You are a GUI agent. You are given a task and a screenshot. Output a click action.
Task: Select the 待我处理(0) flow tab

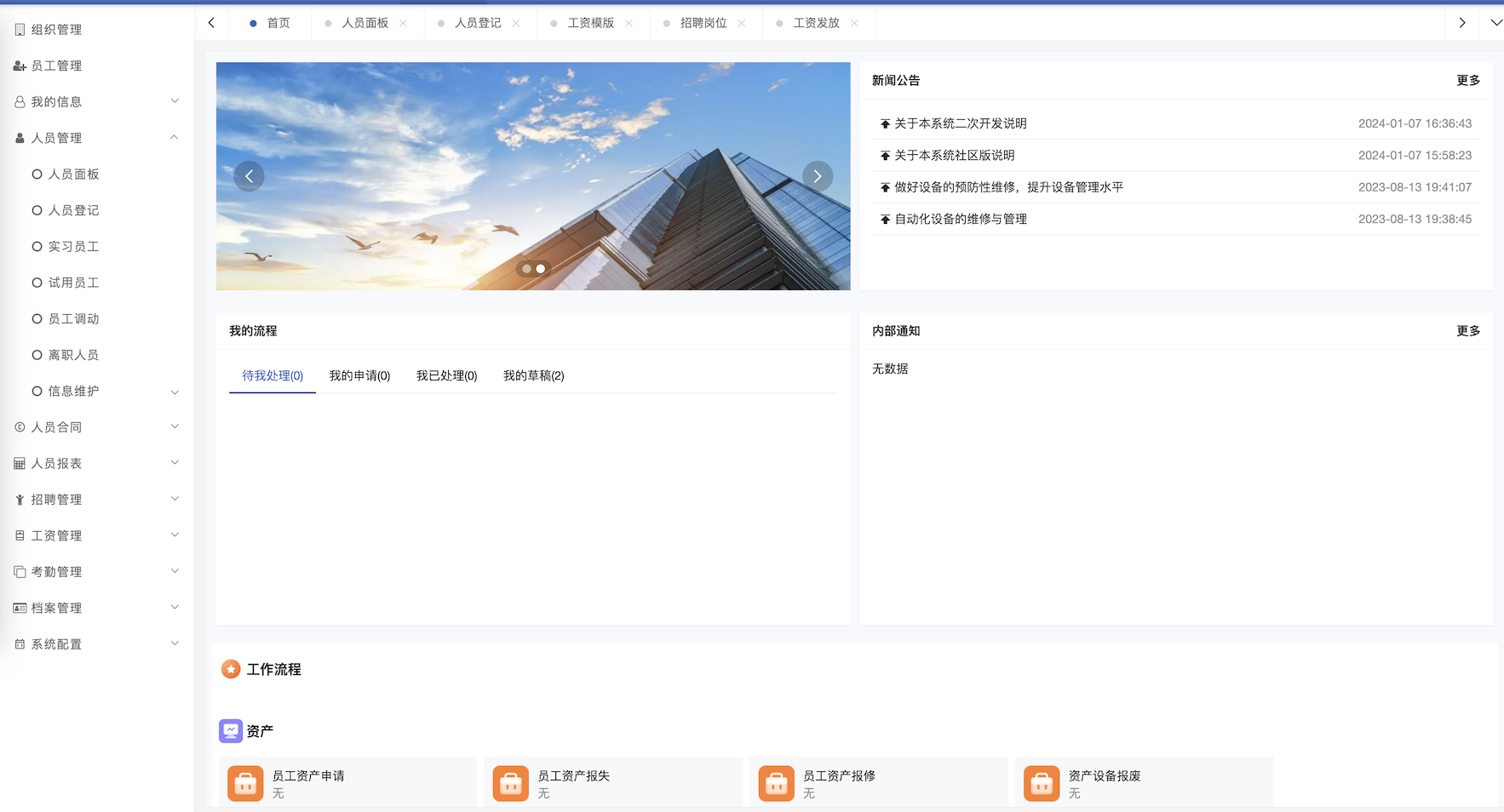click(x=273, y=375)
